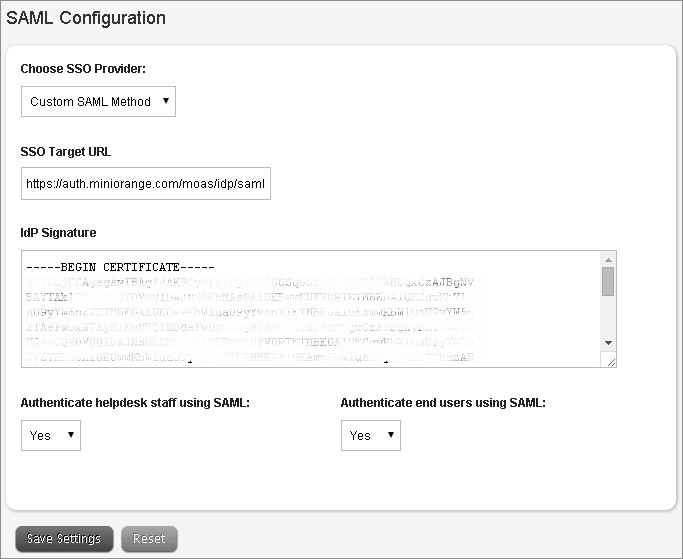Click the SSO Target URL input field
The width and height of the screenshot is (683, 559).
tap(146, 183)
